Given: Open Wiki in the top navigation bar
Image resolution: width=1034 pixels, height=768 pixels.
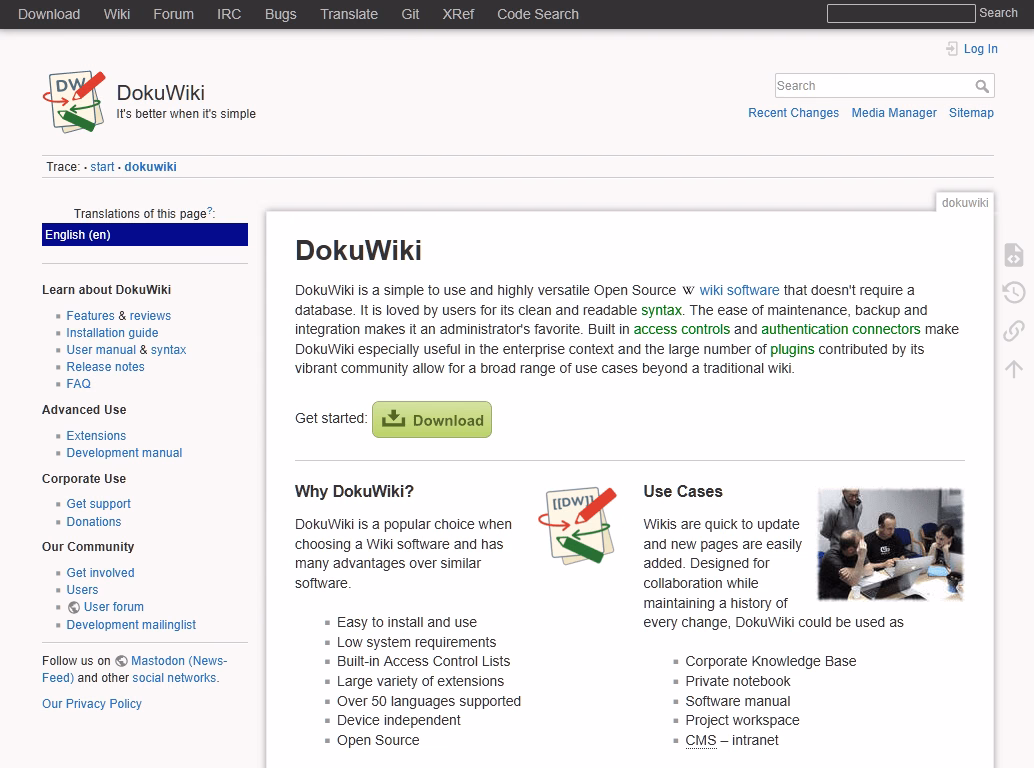Looking at the screenshot, I should point(117,14).
